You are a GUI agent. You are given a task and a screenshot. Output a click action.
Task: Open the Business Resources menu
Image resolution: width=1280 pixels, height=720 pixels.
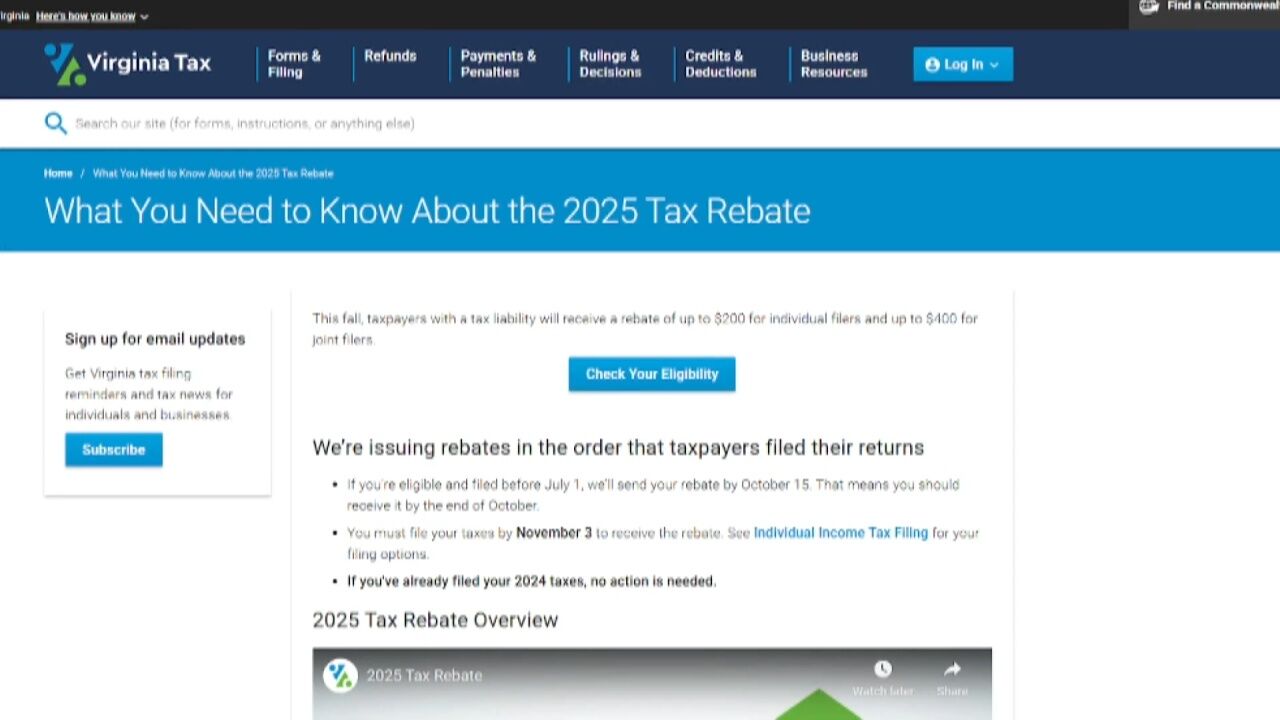click(833, 64)
